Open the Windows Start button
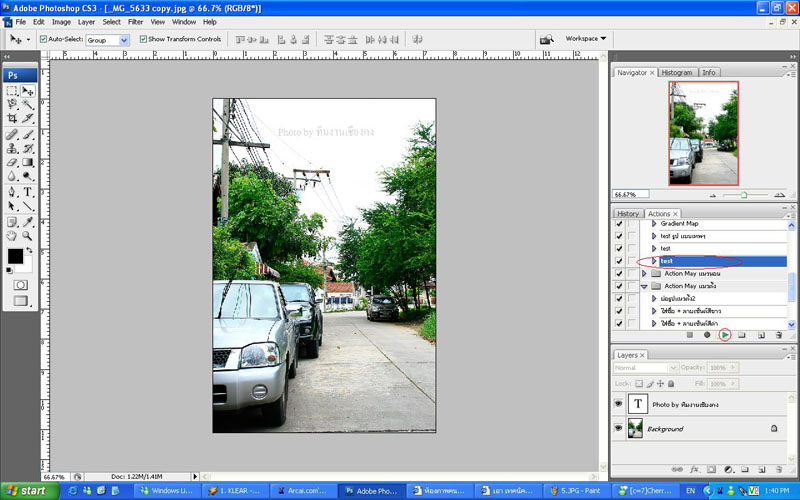 (x=29, y=491)
